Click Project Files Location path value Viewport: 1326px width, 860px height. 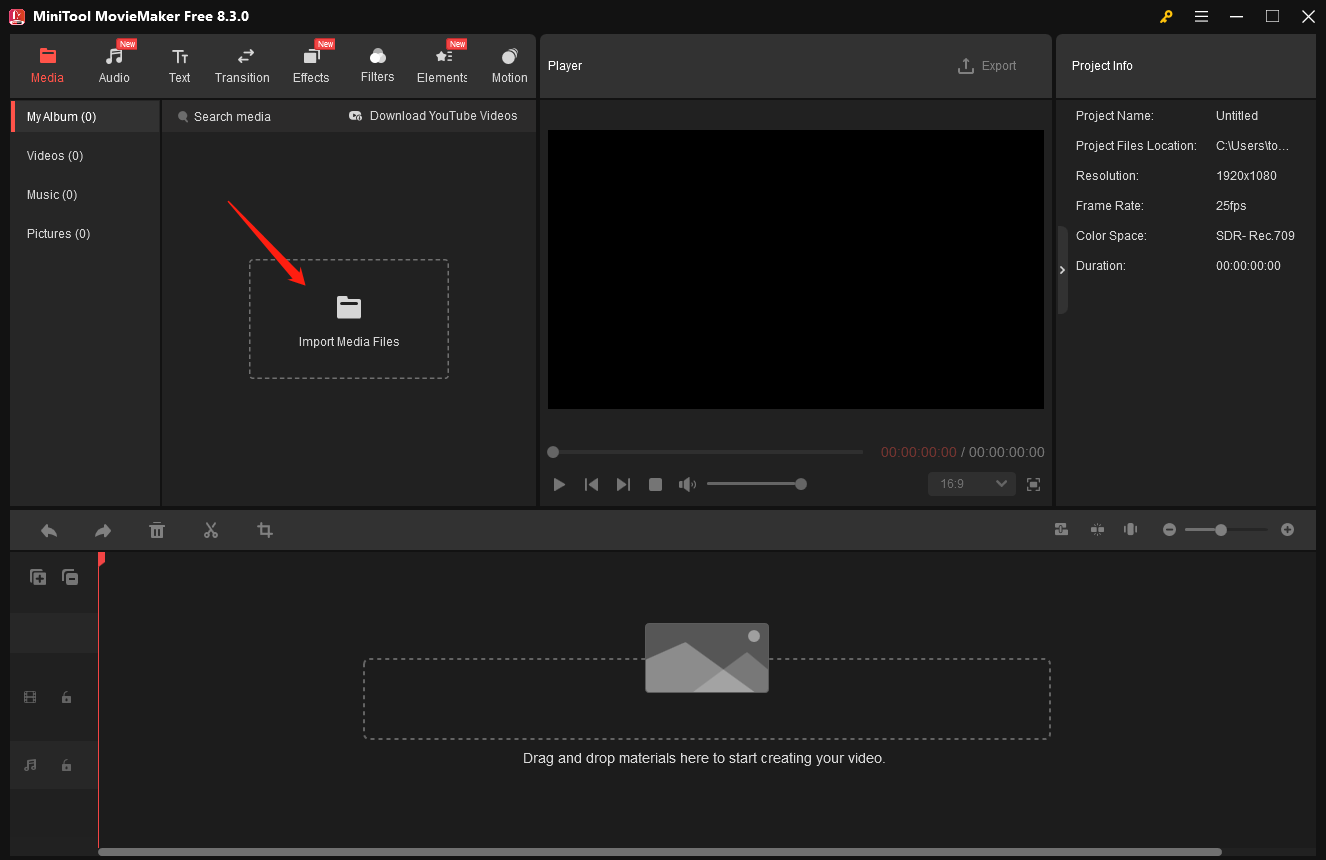1252,146
